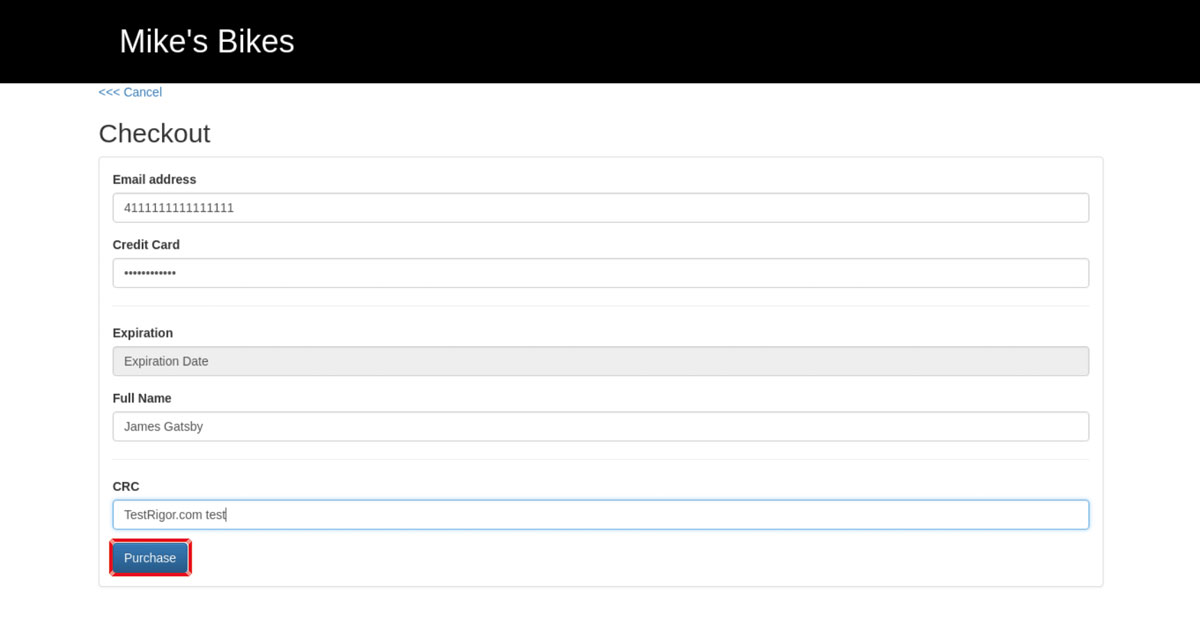
Task: Click the Checkout page heading
Action: tap(154, 133)
